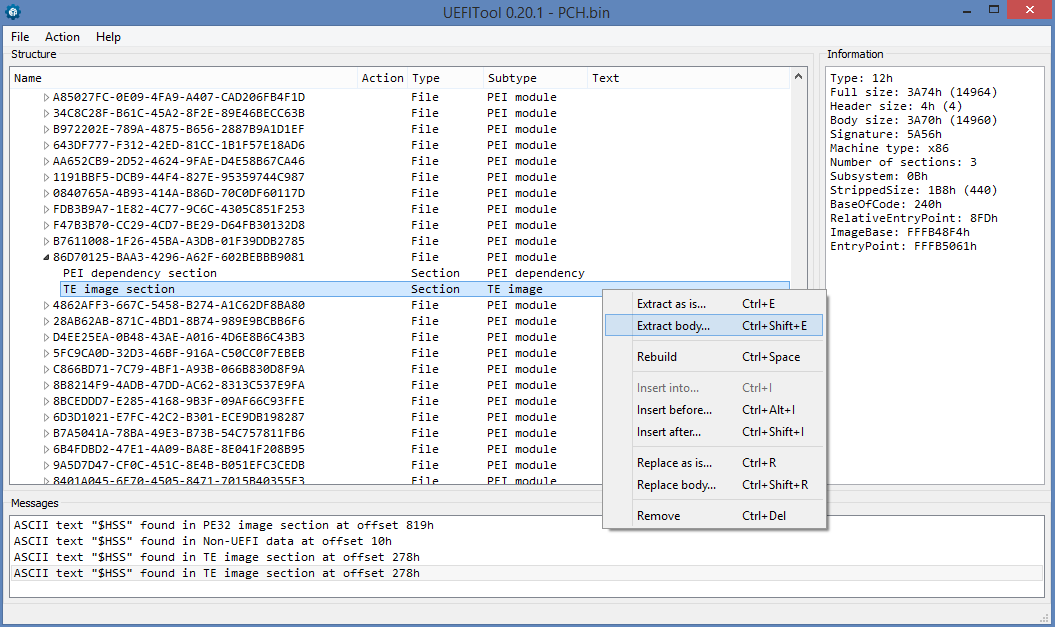Close the UEFITool window

(1029, 10)
